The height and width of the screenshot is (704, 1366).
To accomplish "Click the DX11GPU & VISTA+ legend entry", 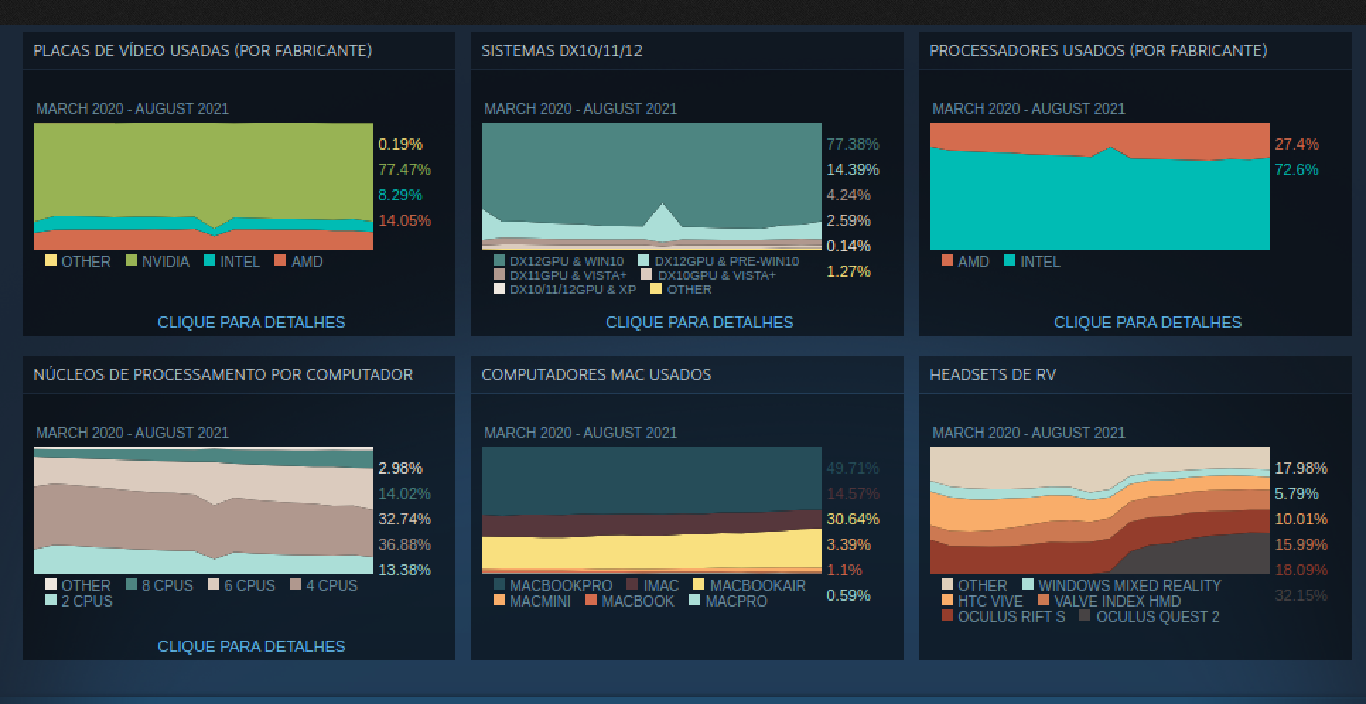I will click(x=560, y=275).
